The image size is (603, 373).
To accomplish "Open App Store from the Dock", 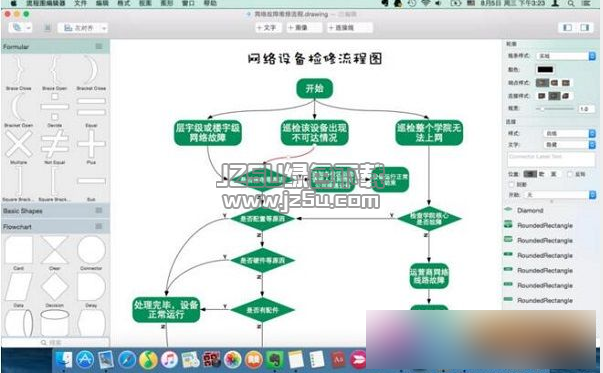I will click(x=85, y=360).
